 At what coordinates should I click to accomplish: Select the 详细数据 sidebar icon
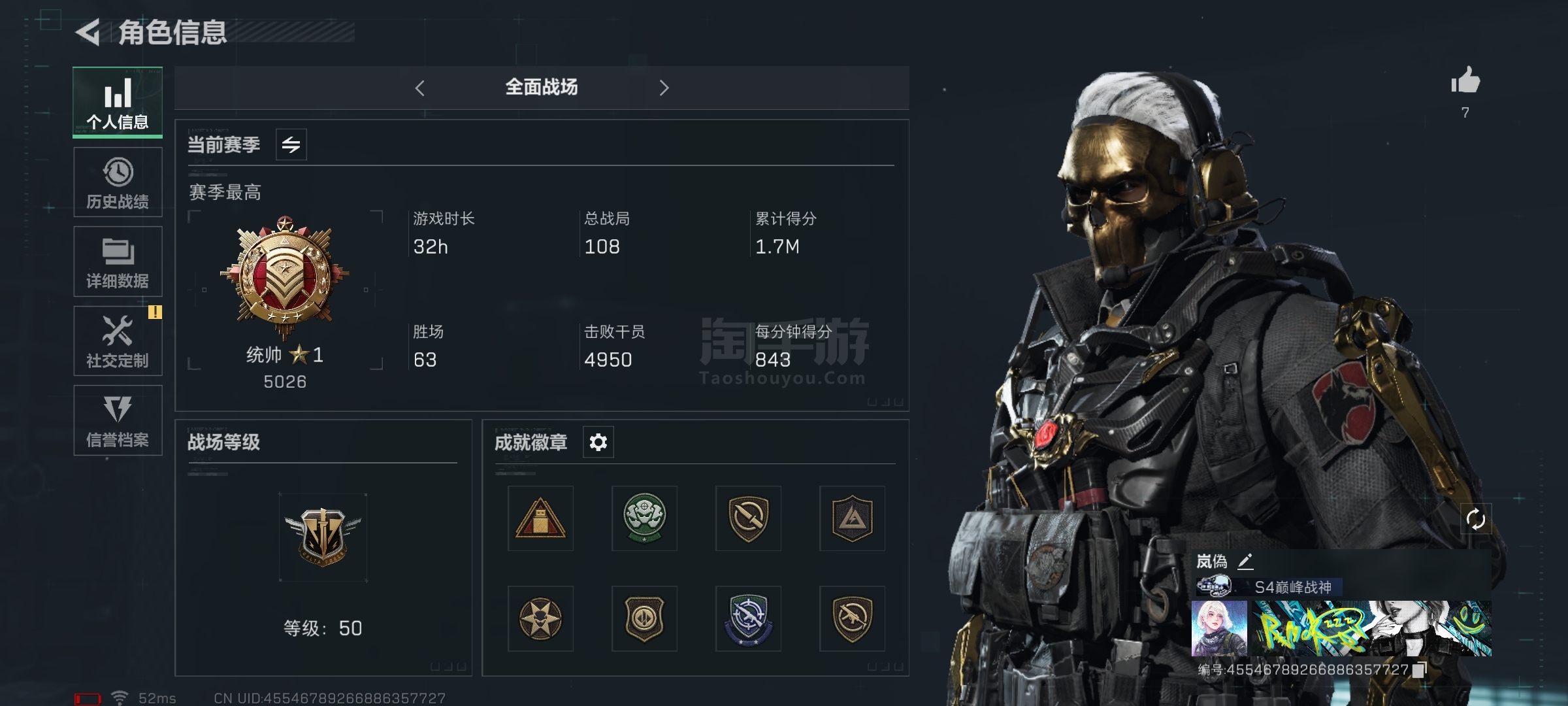click(x=118, y=261)
